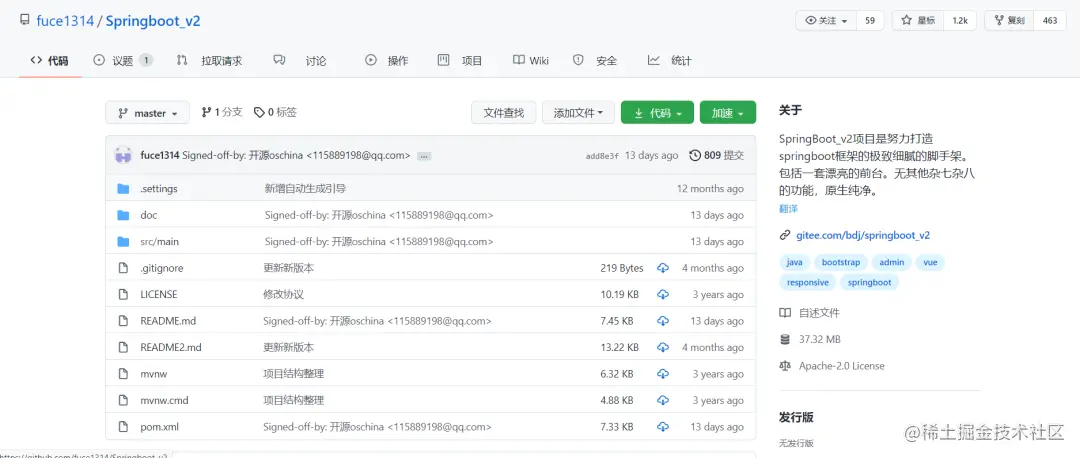
Task: Open the pom.xml file
Action: [160, 427]
